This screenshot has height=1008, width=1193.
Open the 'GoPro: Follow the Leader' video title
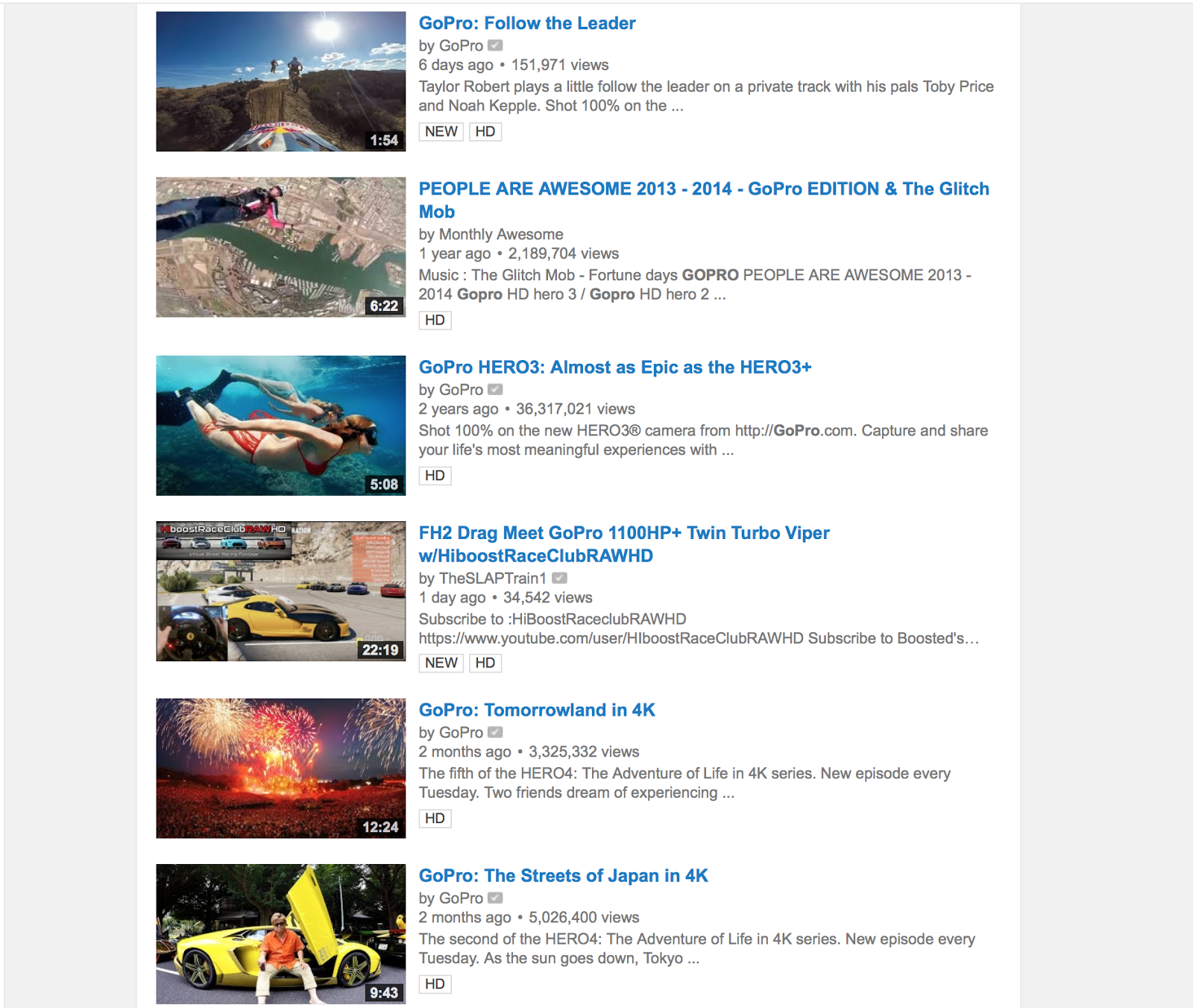click(527, 23)
